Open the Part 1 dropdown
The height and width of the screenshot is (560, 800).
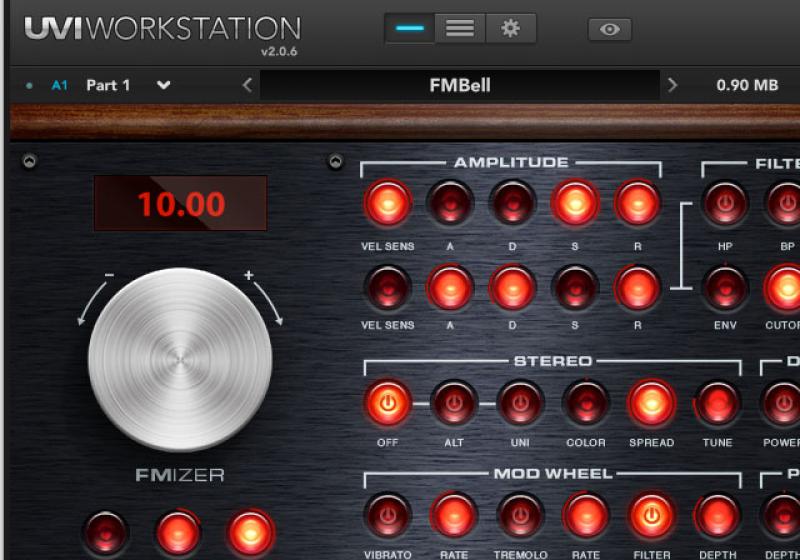tap(164, 85)
